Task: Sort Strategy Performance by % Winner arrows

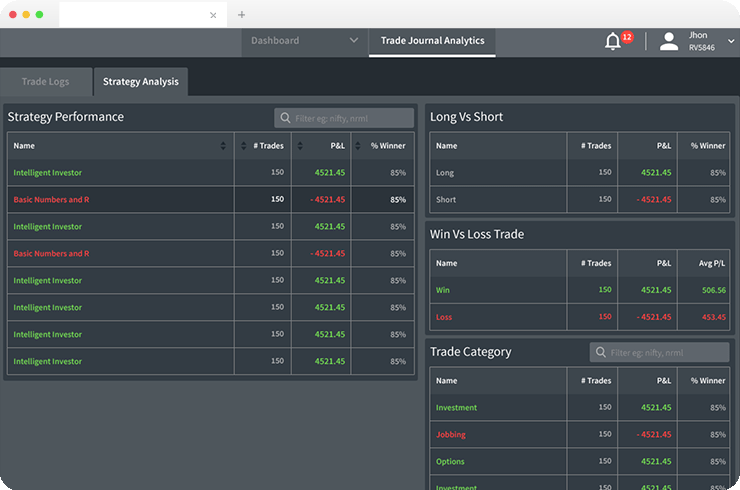Action: (357, 146)
